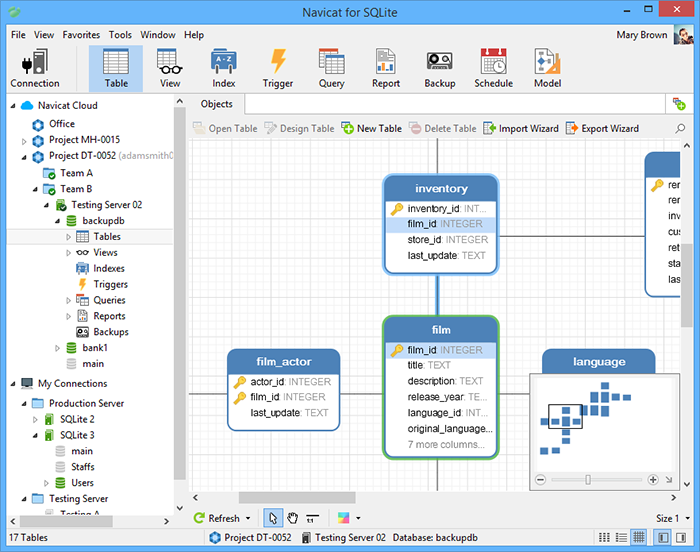Switch to ER diagram view toggle
This screenshot has height=552, width=700.
(x=639, y=537)
